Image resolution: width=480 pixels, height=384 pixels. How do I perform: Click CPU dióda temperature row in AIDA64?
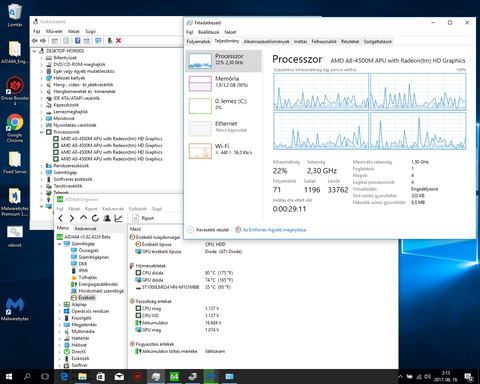(x=185, y=273)
